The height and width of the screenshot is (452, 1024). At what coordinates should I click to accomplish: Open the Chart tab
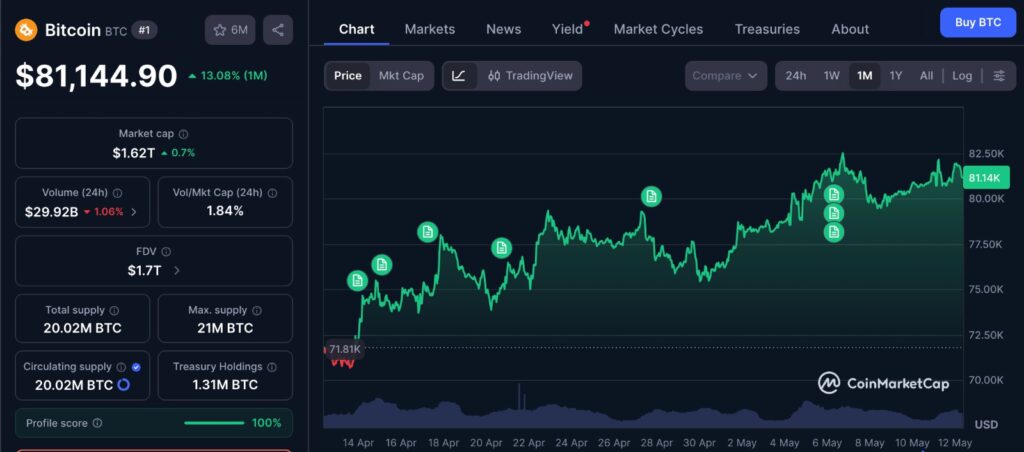[x=357, y=29]
